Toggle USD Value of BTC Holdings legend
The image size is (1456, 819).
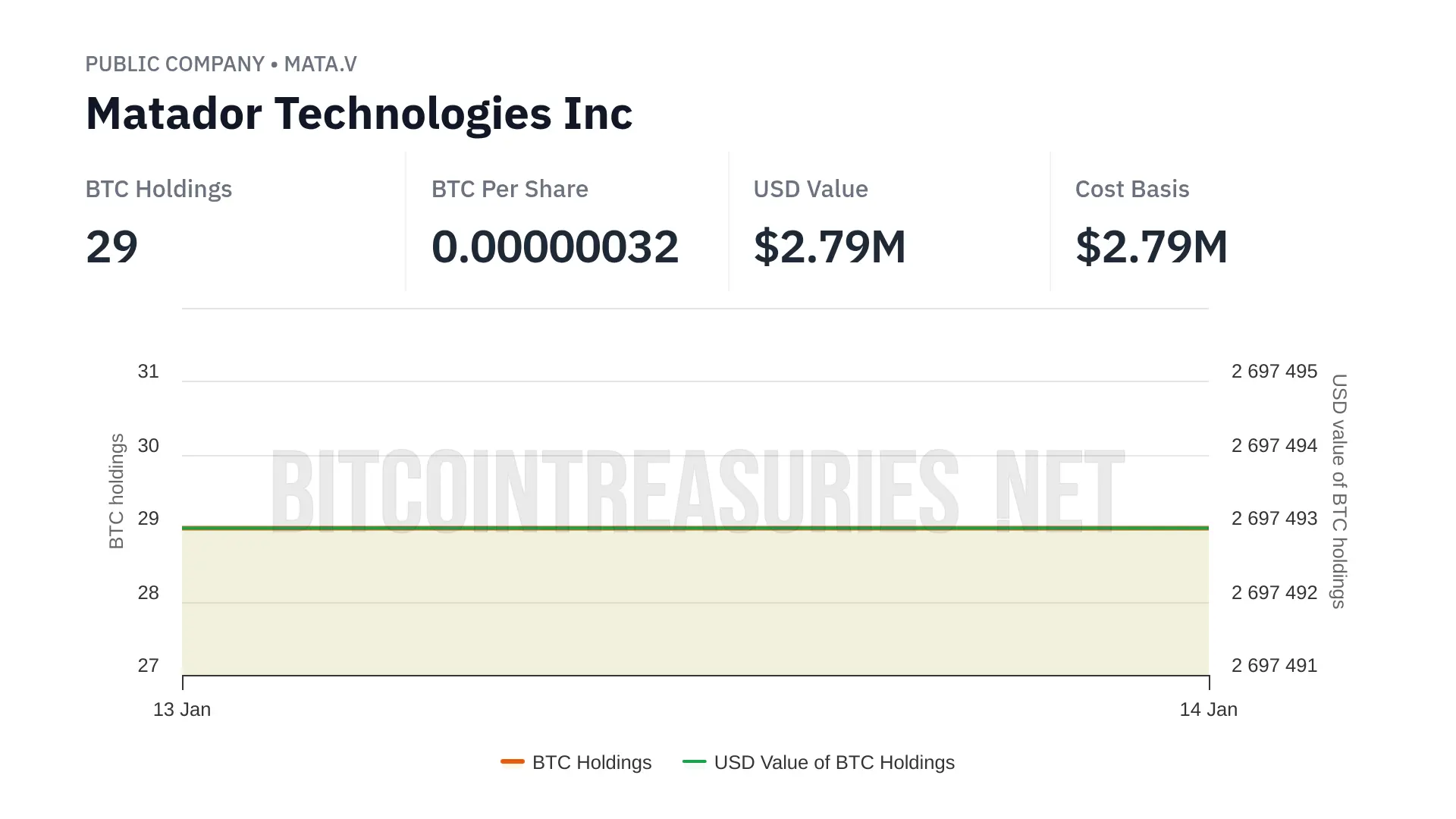coord(819,762)
